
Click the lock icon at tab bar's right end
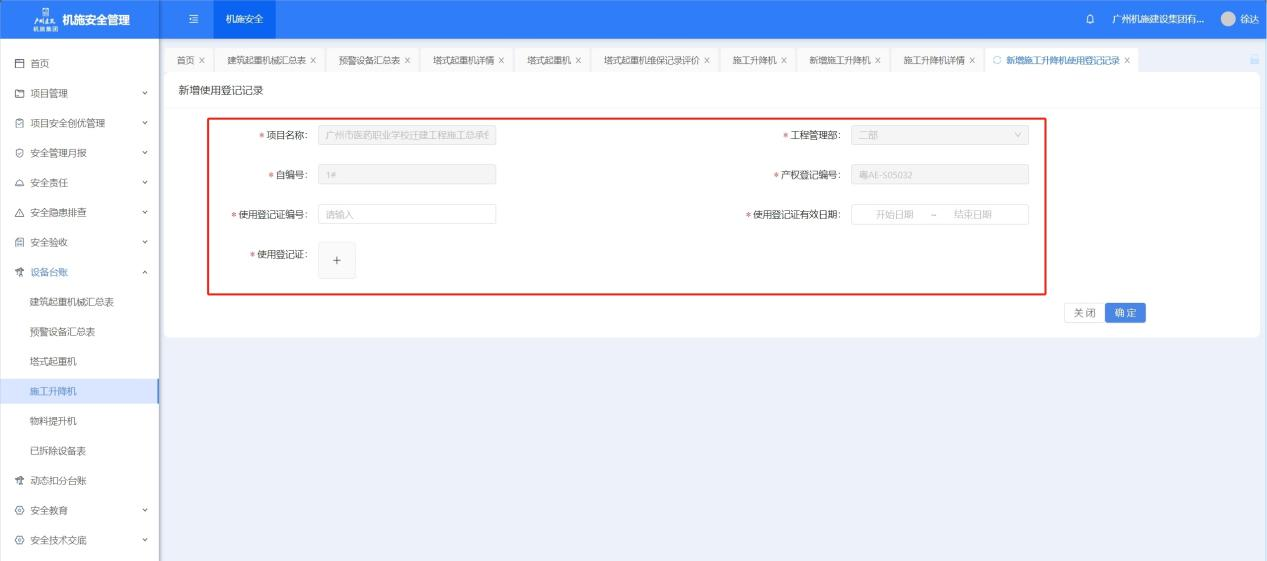tap(1254, 61)
